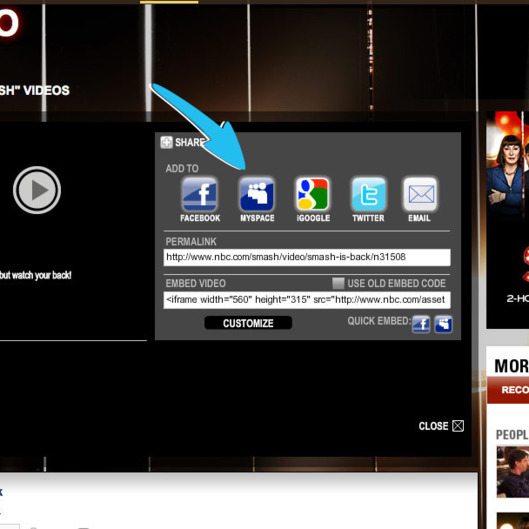Viewport: 529px width, 529px height.
Task: Click the SH" VIDEOS heading
Action: click(35, 90)
